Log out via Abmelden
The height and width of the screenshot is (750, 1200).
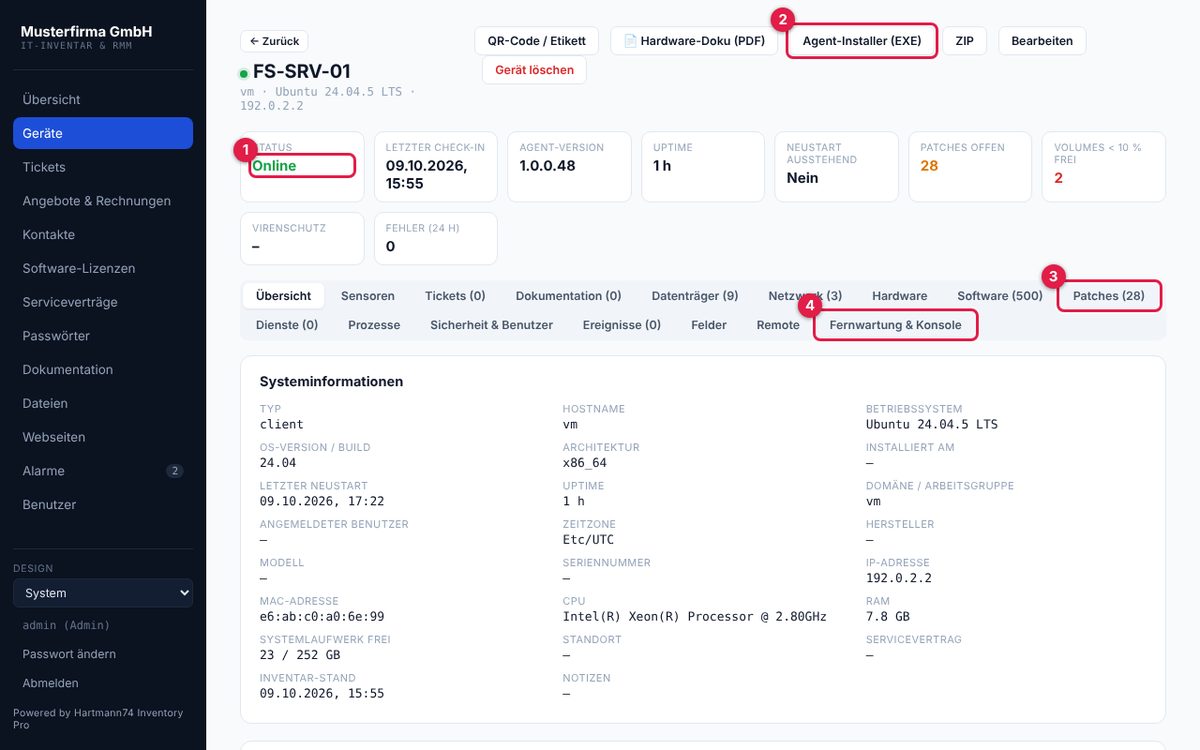[50, 683]
